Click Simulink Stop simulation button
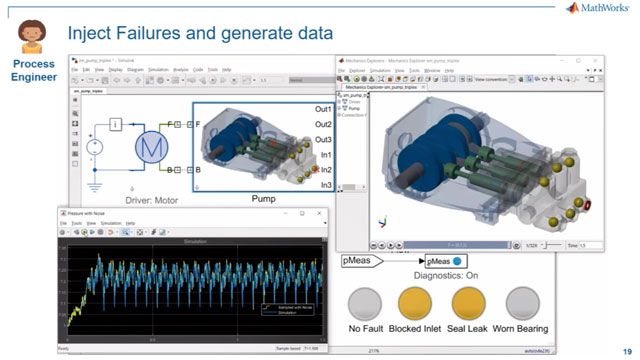The height and width of the screenshot is (360, 640). pyautogui.click(x=234, y=80)
